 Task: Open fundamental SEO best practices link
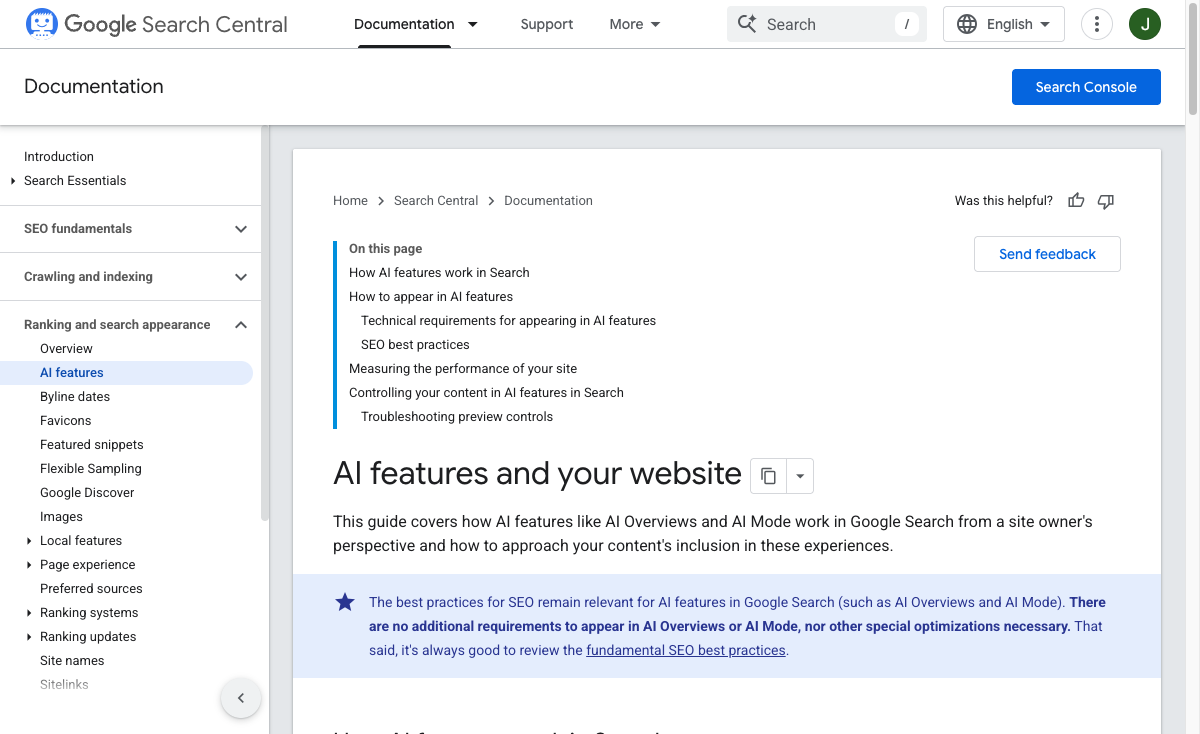686,651
